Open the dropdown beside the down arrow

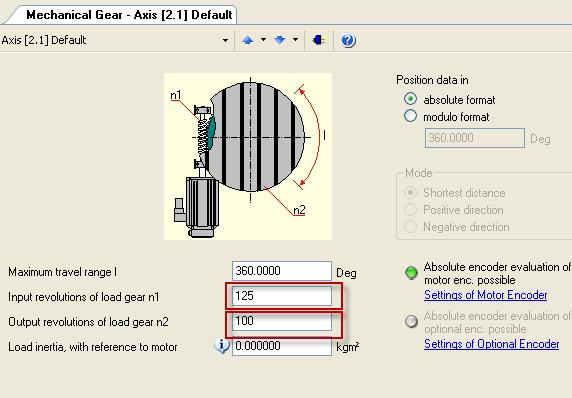click(295, 39)
